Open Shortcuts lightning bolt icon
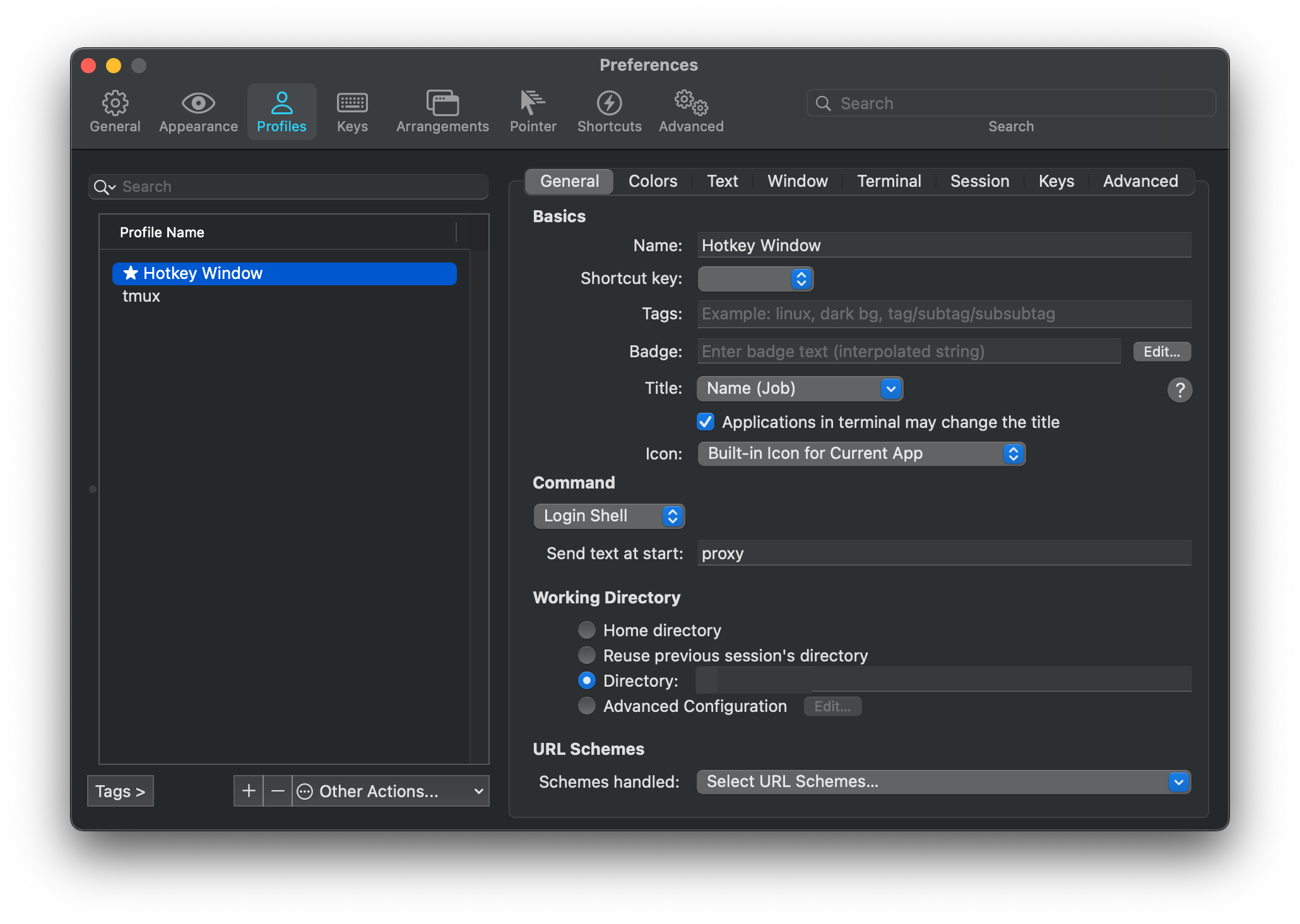 point(609,104)
